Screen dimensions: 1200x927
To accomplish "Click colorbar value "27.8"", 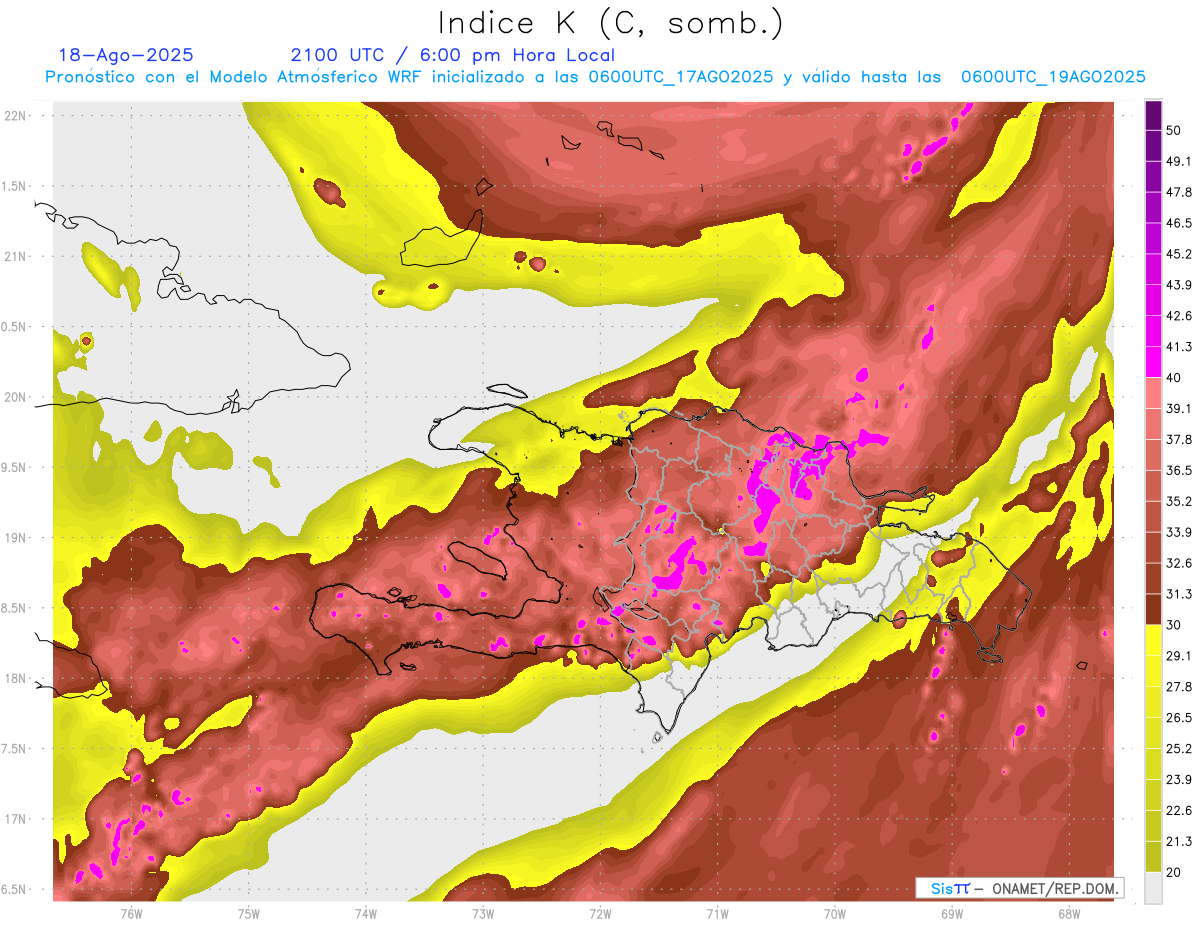I will [x=1179, y=686].
